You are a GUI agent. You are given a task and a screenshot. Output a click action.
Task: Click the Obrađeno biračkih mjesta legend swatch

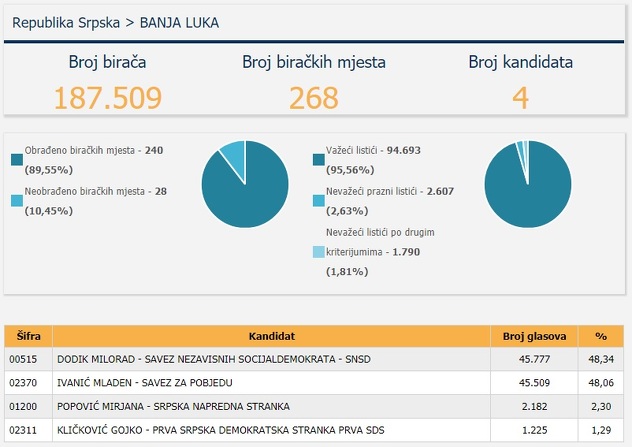tap(17, 159)
